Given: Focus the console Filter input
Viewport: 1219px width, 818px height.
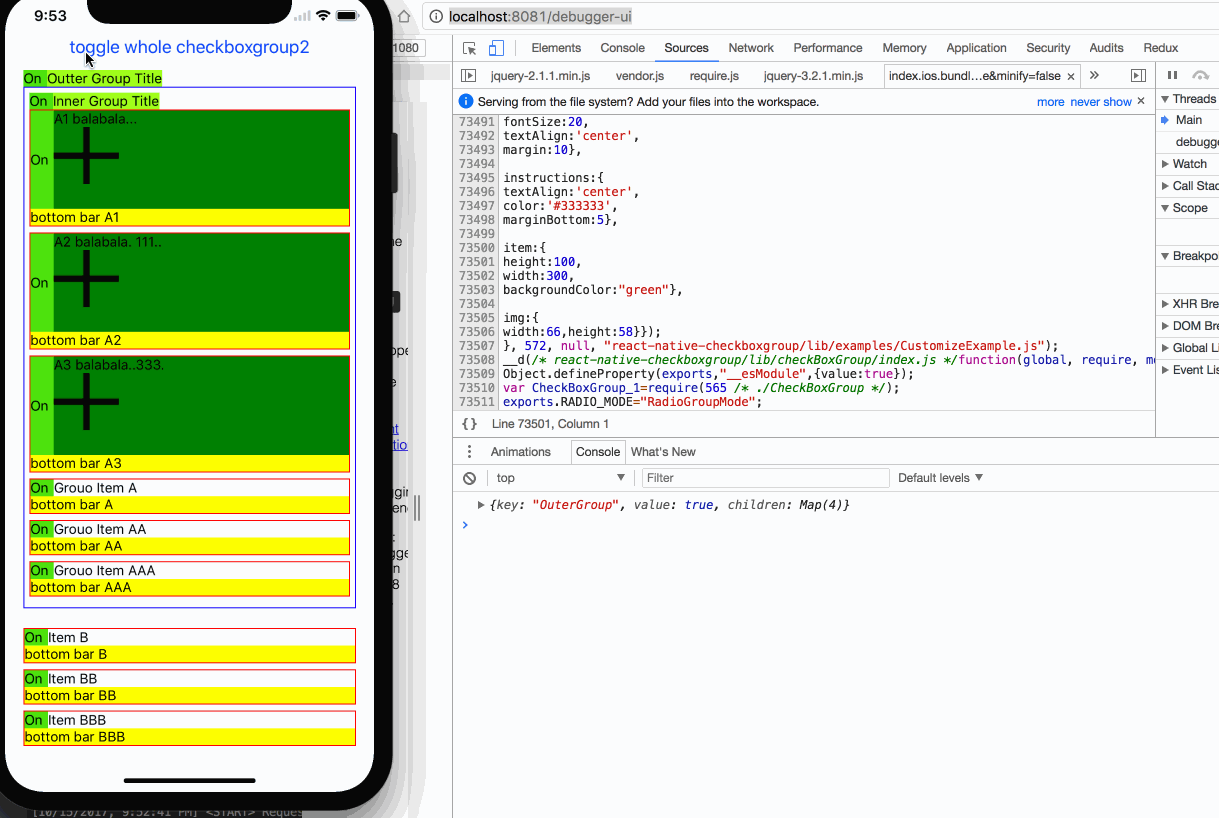Looking at the screenshot, I should pos(765,478).
